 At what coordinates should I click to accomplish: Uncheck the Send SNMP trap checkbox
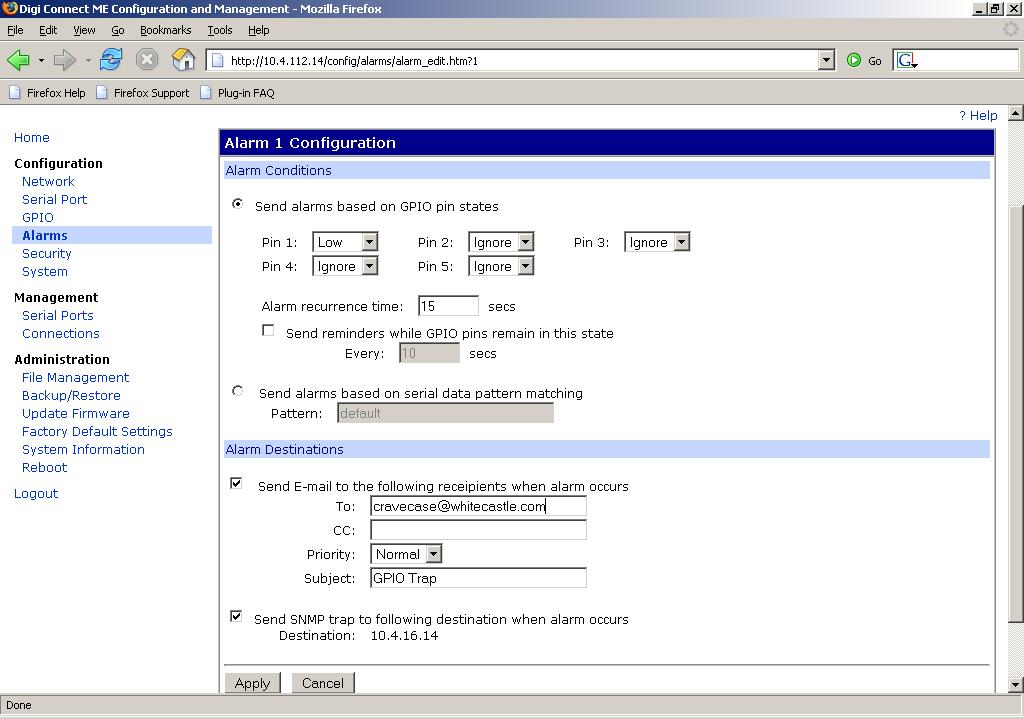(x=236, y=616)
